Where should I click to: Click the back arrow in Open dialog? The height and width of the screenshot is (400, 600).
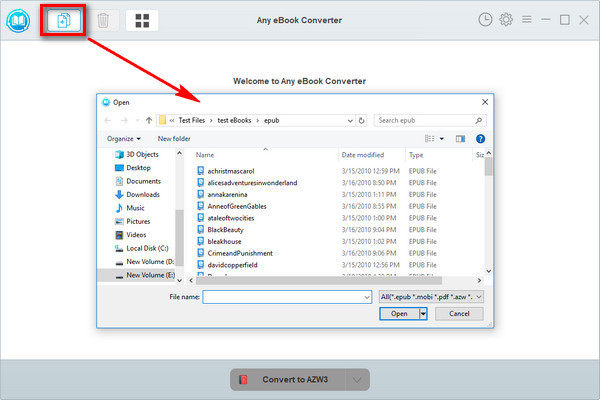108,121
